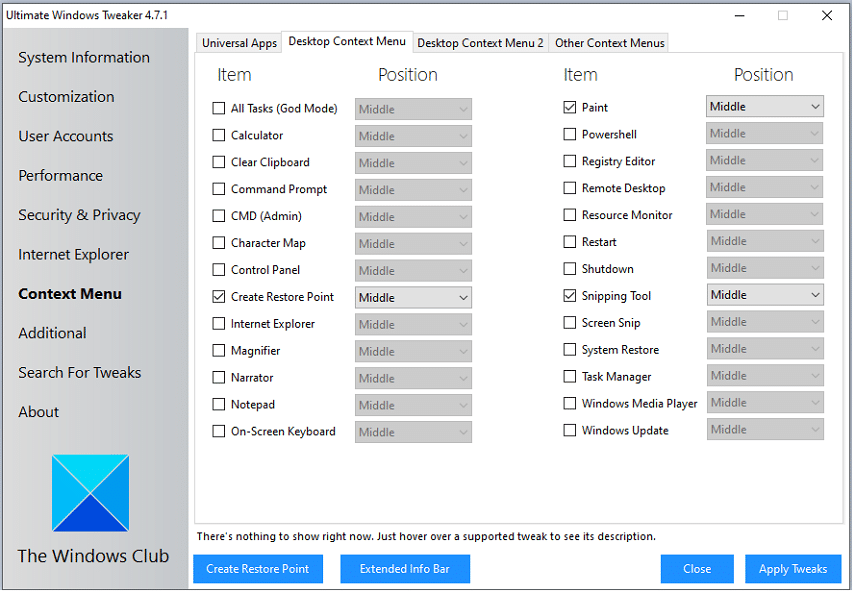Select the Desktop Context Menu tab
Image resolution: width=855 pixels, height=593 pixels.
[347, 41]
